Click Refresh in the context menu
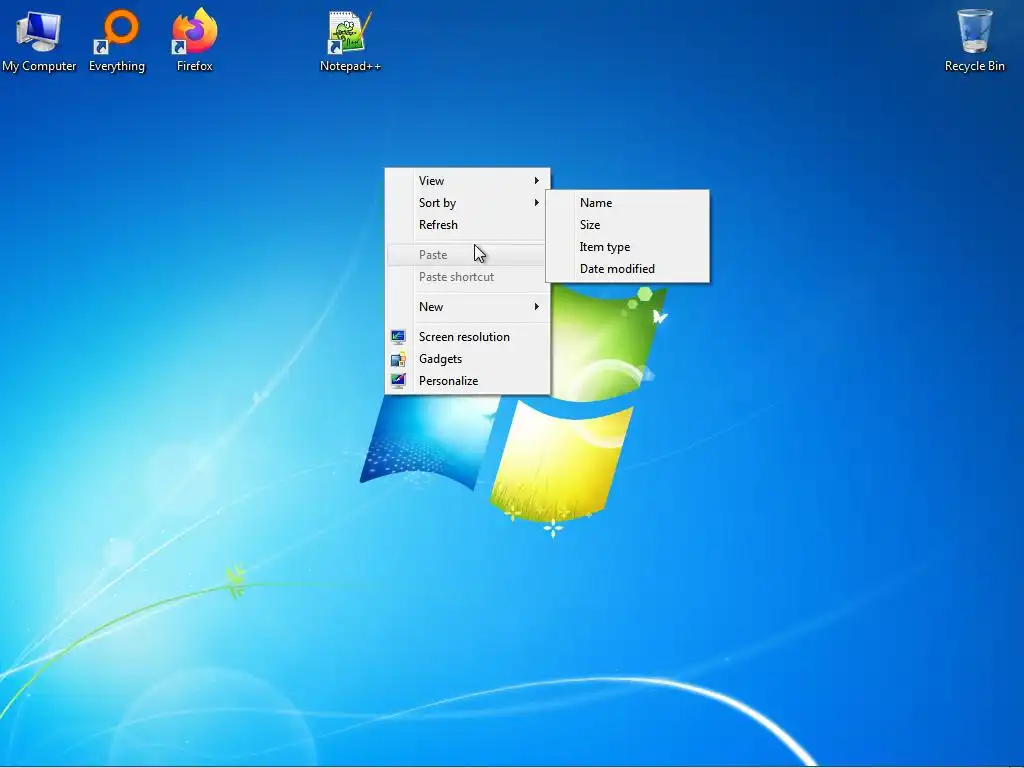This screenshot has height=768, width=1024. coord(467,225)
